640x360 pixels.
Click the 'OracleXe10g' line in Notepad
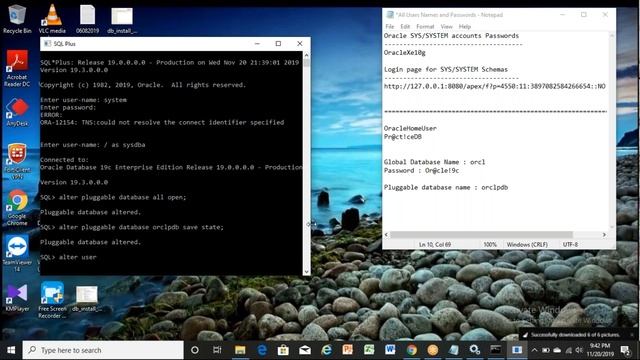point(404,53)
